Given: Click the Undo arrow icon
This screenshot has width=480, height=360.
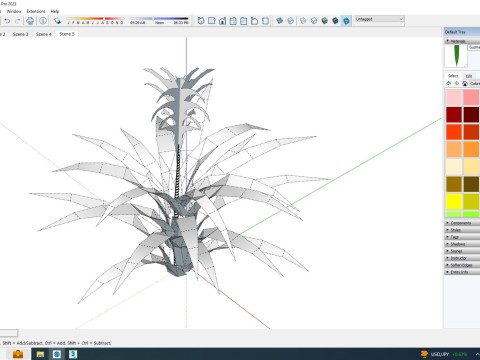Looking at the screenshot, I should pos(7,21).
